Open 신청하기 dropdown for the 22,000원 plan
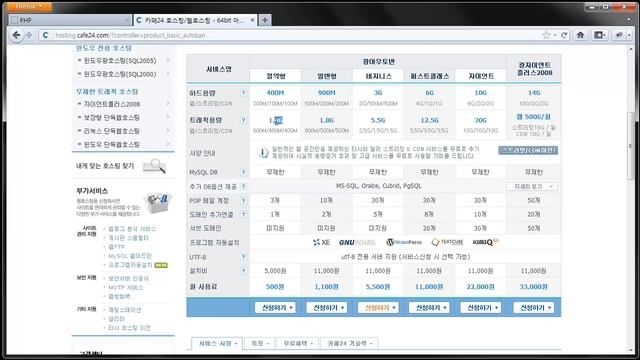The height and width of the screenshot is (360, 640). pos(480,308)
